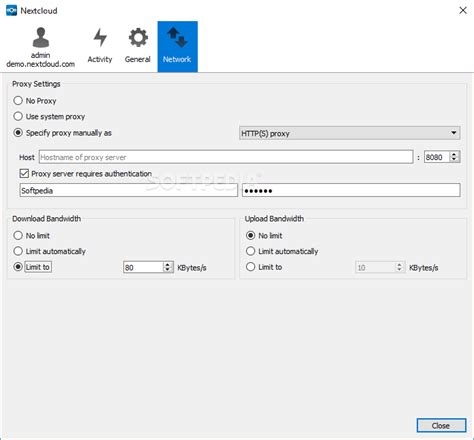The height and width of the screenshot is (440, 474).
Task: Select the Network tab
Action: pyautogui.click(x=177, y=47)
